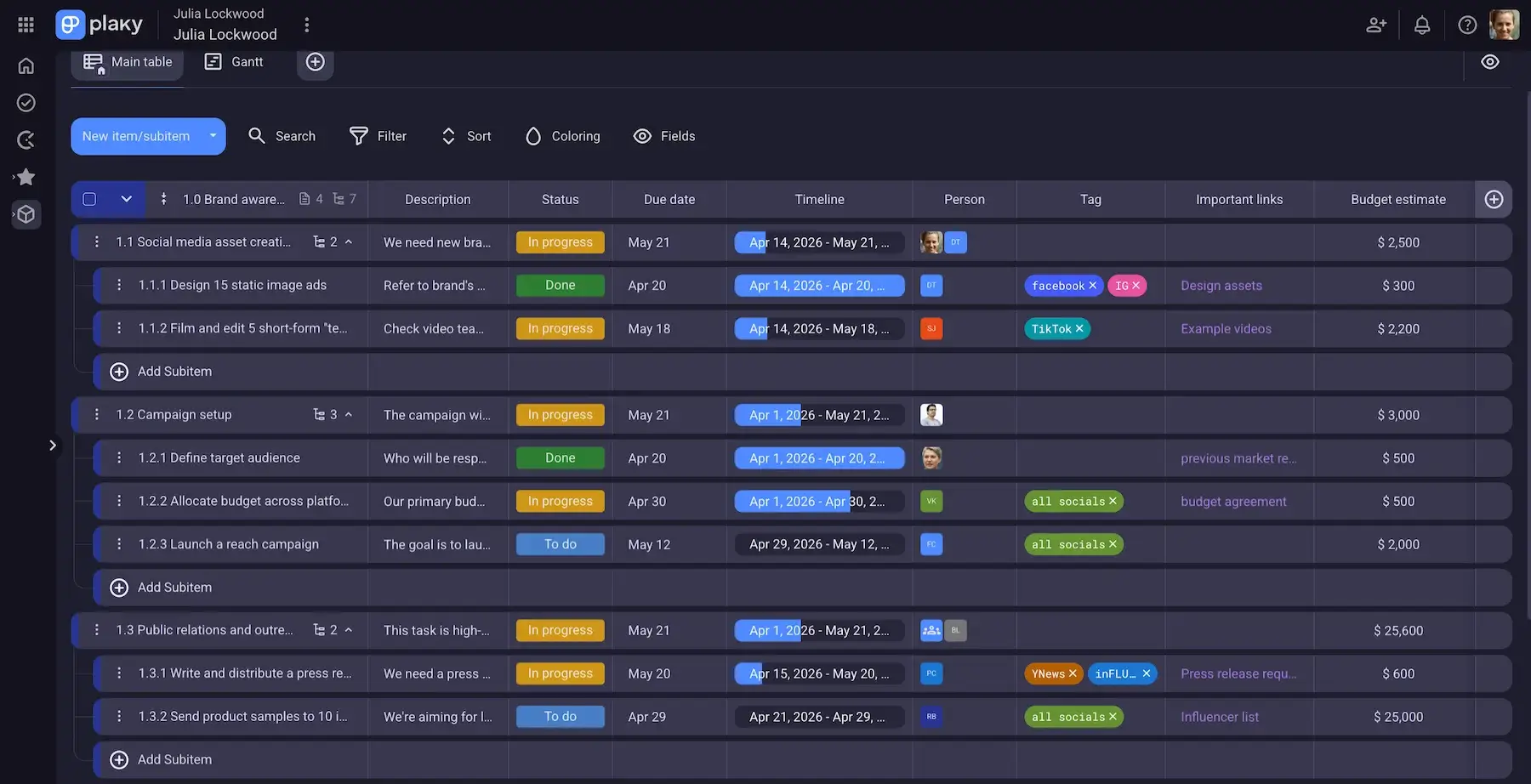Open the My Work checkmark icon in sidebar

pos(26,102)
